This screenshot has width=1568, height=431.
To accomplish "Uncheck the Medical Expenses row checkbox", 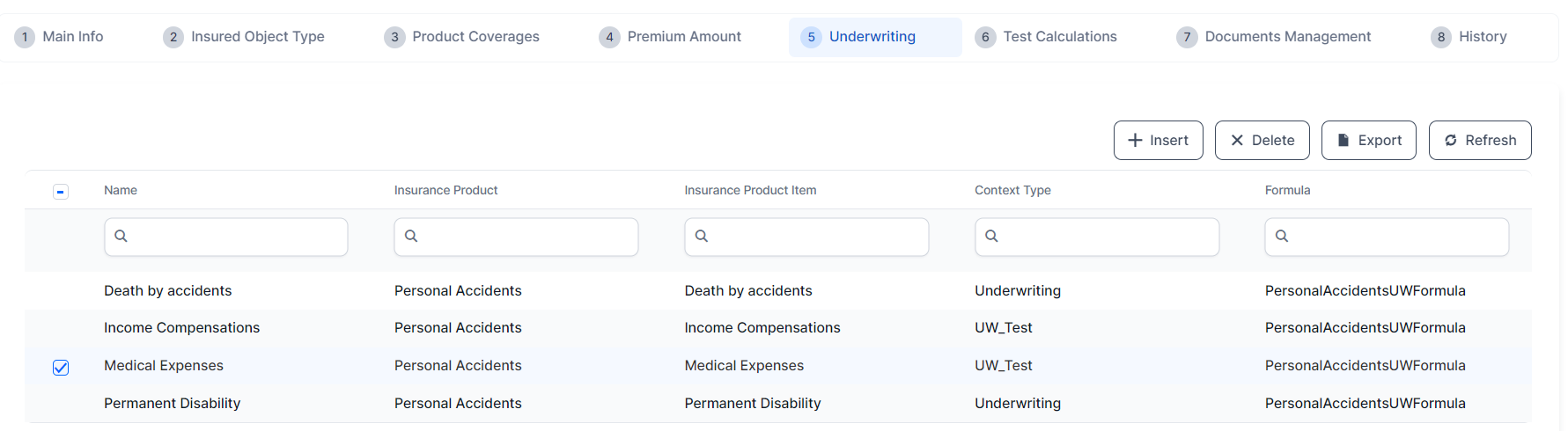I will coord(61,368).
